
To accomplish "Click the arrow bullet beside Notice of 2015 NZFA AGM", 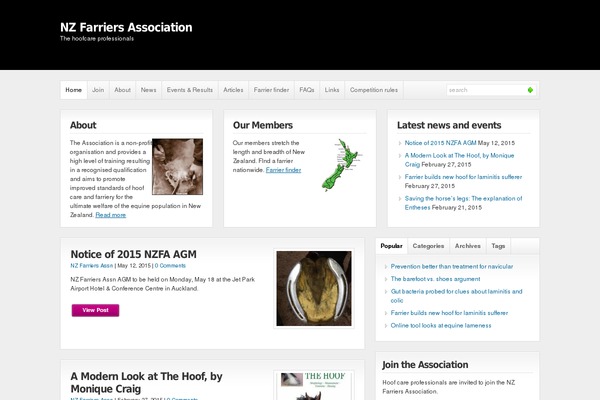I will (x=400, y=143).
